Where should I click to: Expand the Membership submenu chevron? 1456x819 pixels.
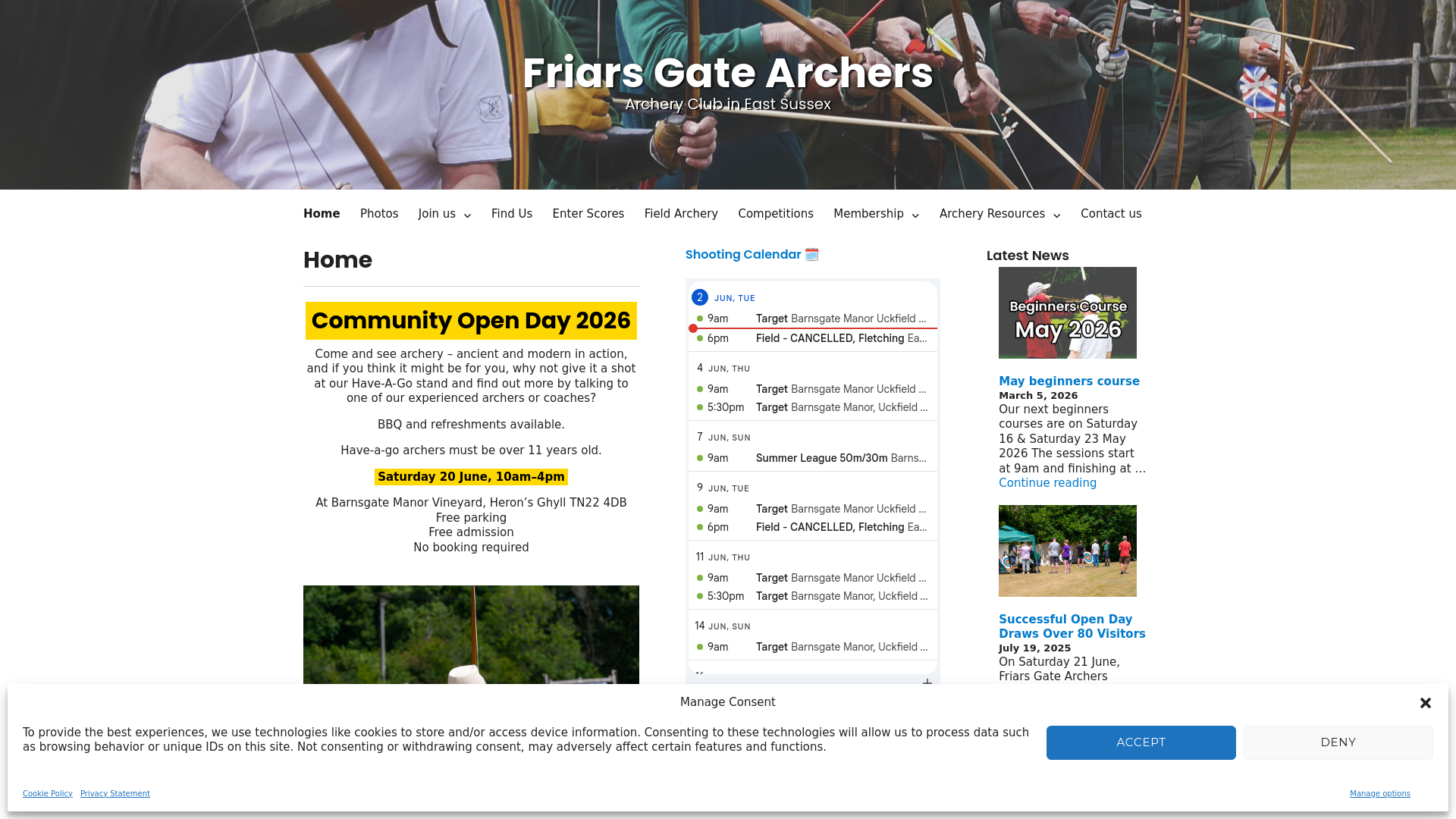915,215
